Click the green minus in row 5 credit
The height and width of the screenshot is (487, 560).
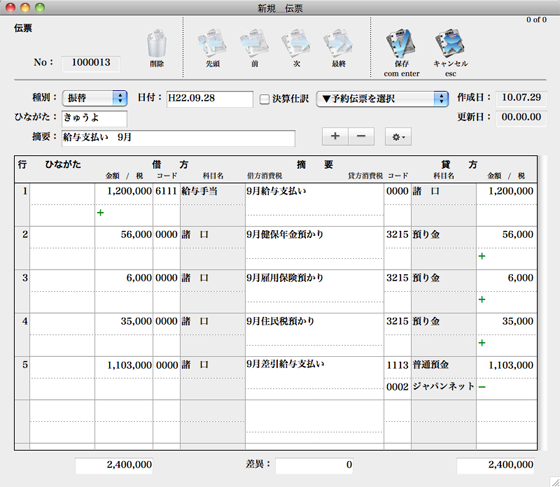[482, 387]
